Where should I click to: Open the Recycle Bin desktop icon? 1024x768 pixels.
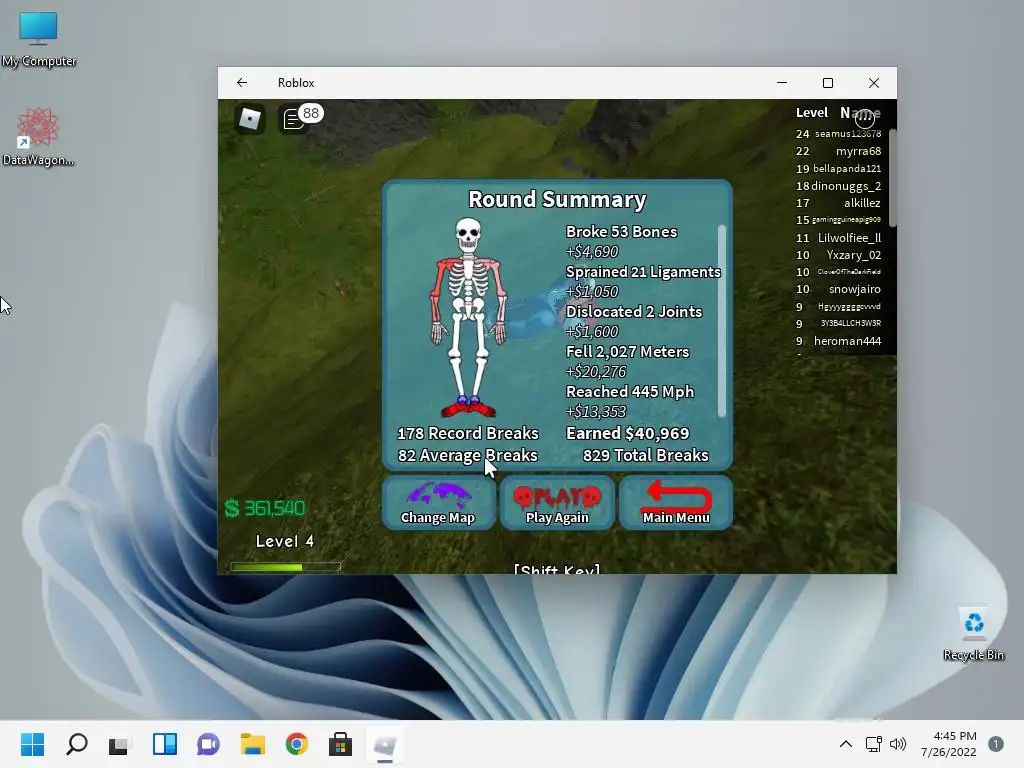(x=973, y=634)
